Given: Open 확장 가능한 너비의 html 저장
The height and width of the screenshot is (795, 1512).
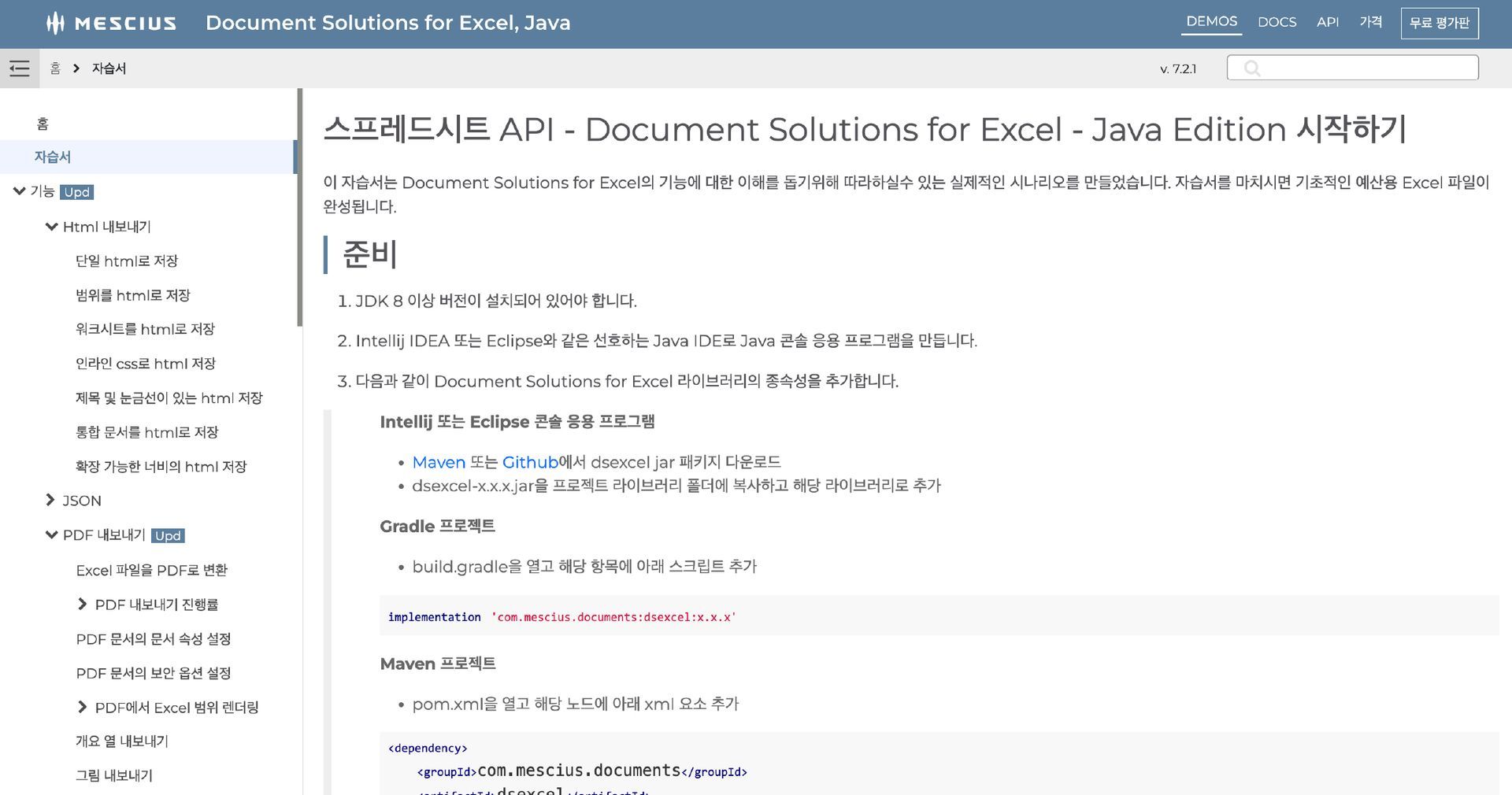Looking at the screenshot, I should [x=161, y=467].
